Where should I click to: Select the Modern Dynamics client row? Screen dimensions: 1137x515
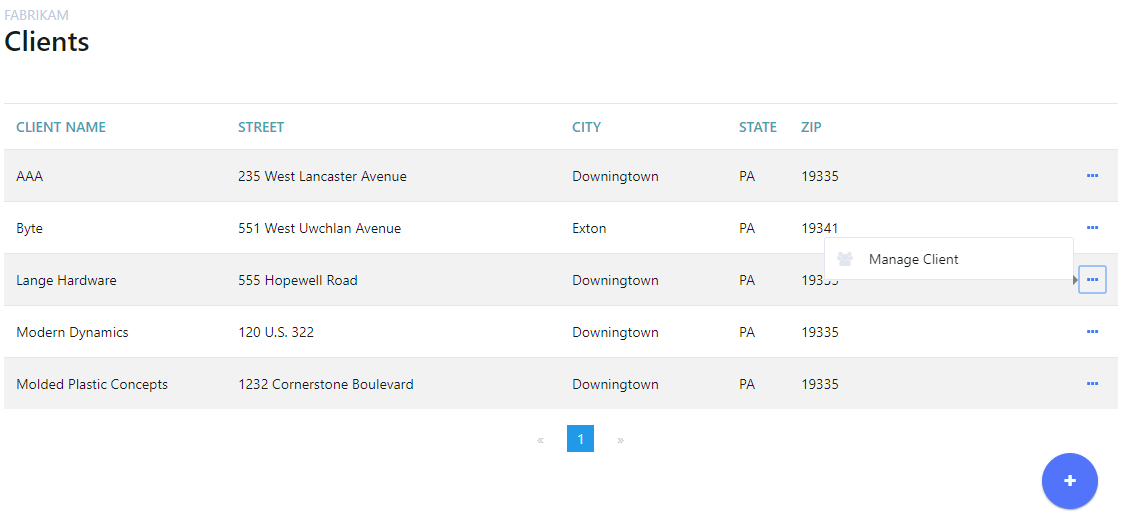[72, 332]
